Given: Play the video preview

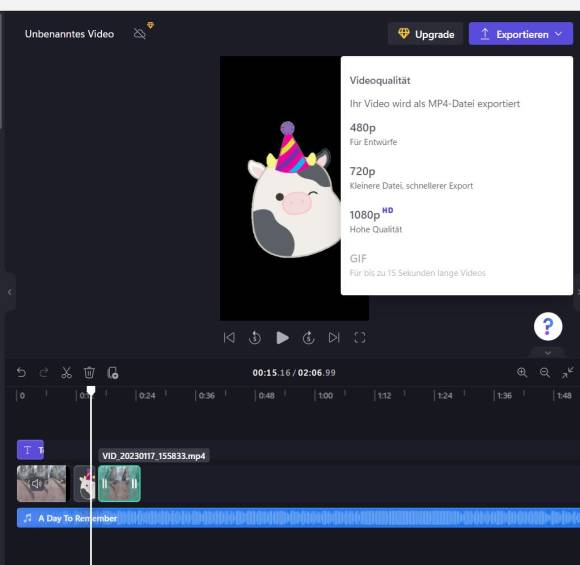Looking at the screenshot, I should click(283, 337).
